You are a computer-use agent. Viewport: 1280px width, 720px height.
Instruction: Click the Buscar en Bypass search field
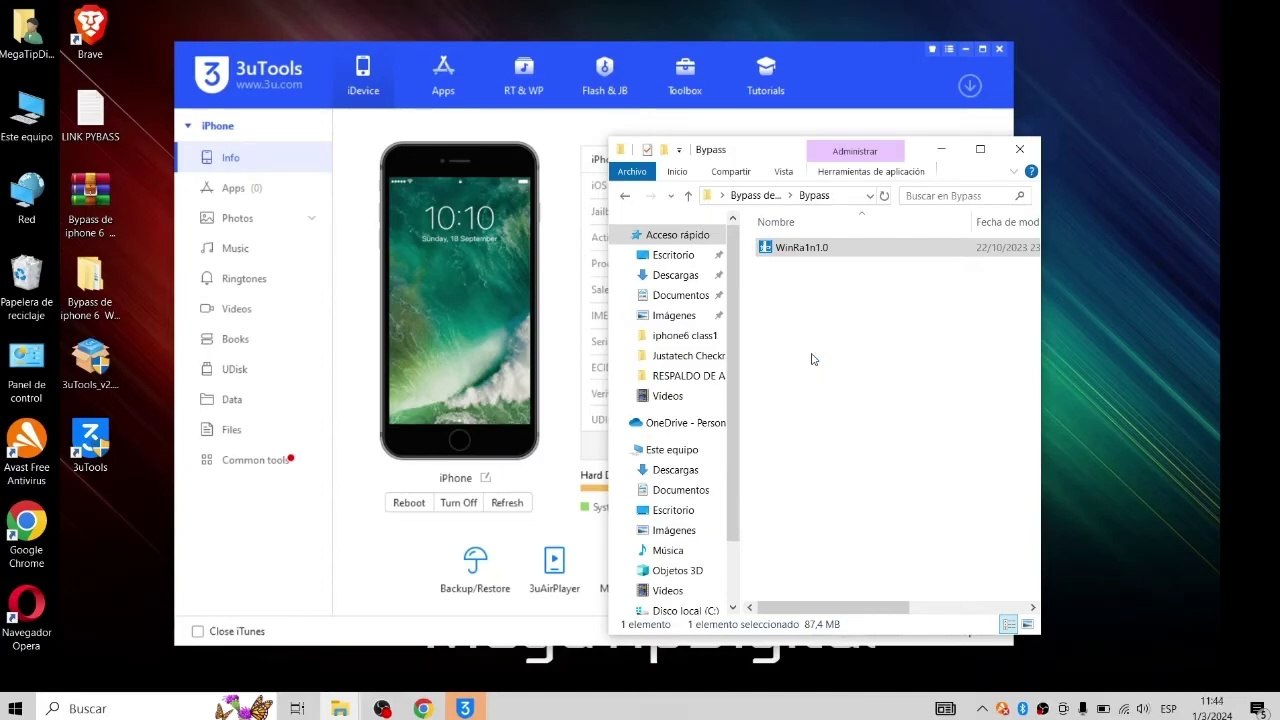click(964, 196)
